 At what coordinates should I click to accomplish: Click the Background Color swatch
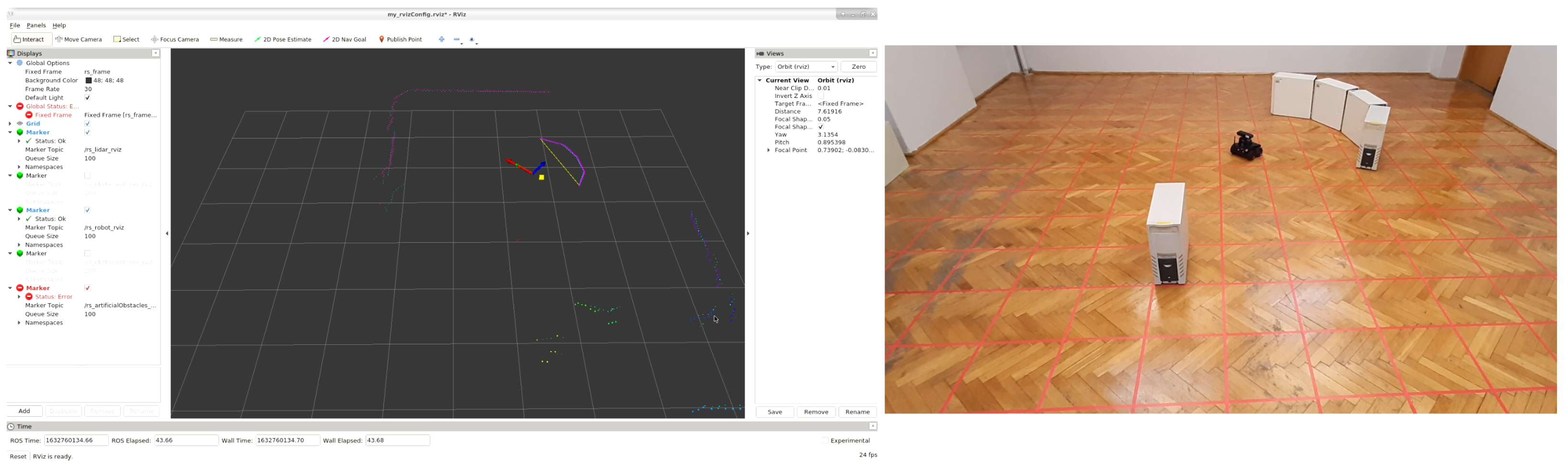(88, 81)
